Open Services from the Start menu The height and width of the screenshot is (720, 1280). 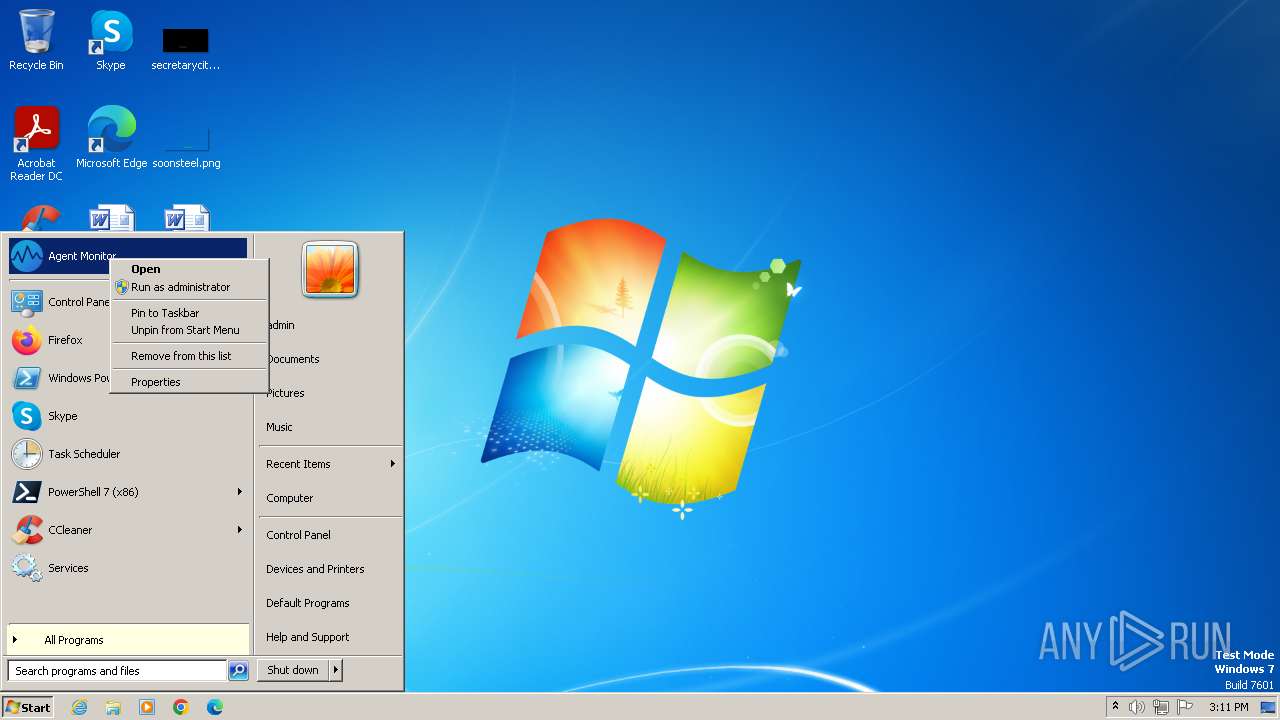pyautogui.click(x=128, y=568)
